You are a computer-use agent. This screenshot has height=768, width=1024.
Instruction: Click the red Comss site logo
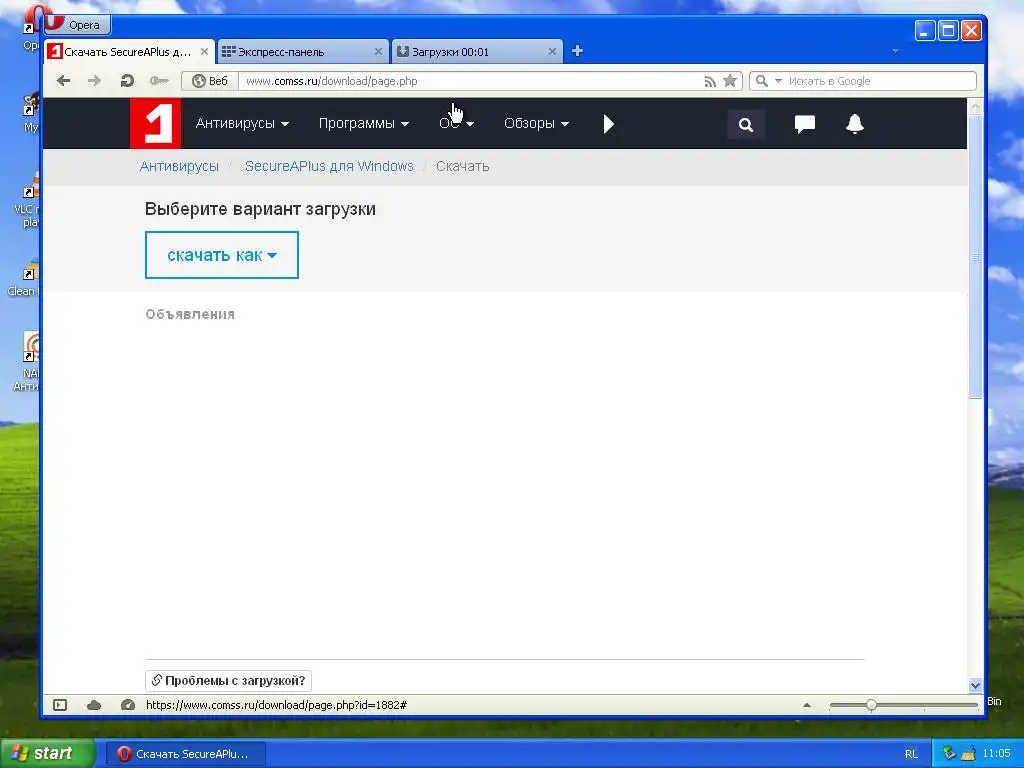click(155, 123)
